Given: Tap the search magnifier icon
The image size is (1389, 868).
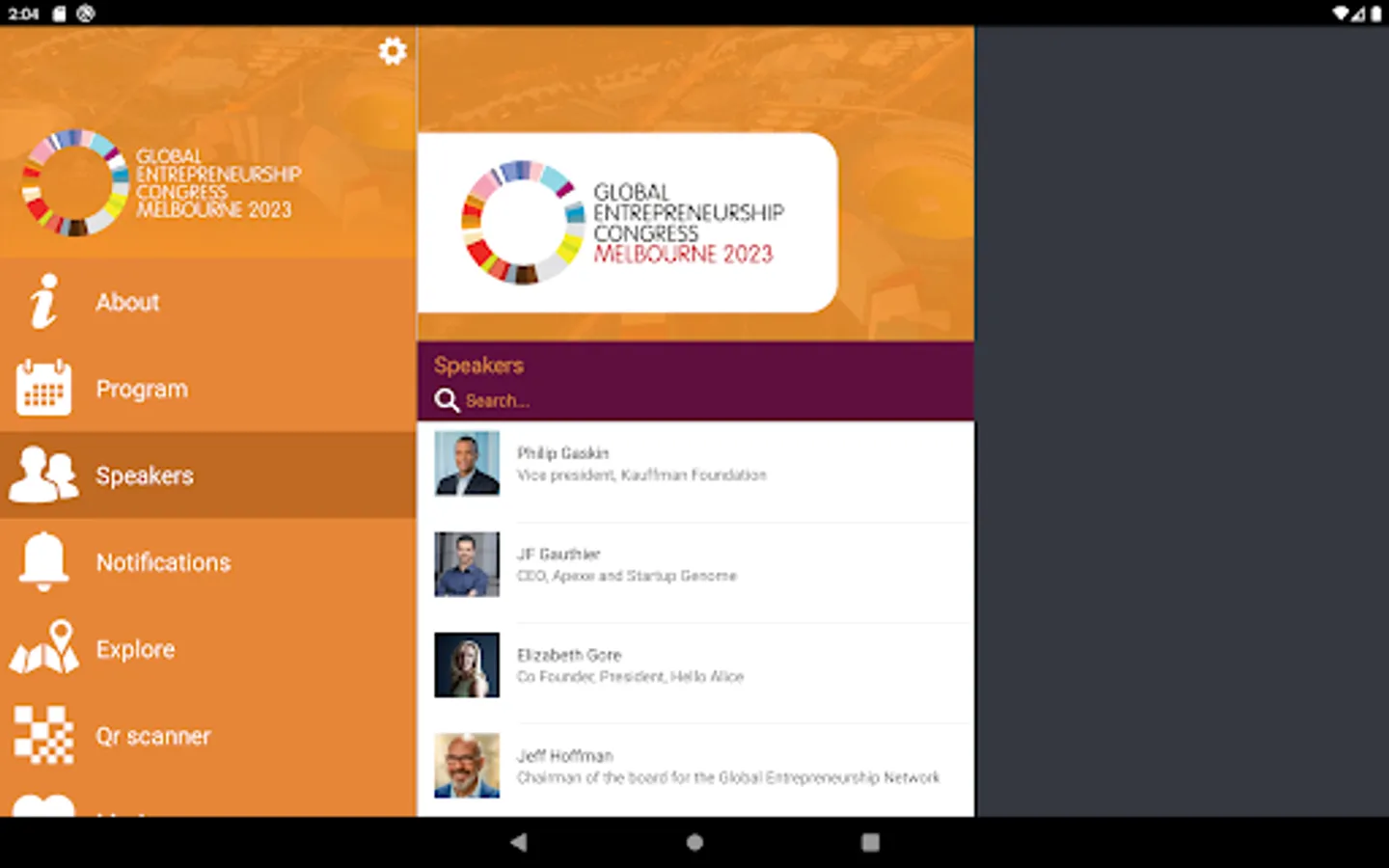Looking at the screenshot, I should pyautogui.click(x=446, y=400).
